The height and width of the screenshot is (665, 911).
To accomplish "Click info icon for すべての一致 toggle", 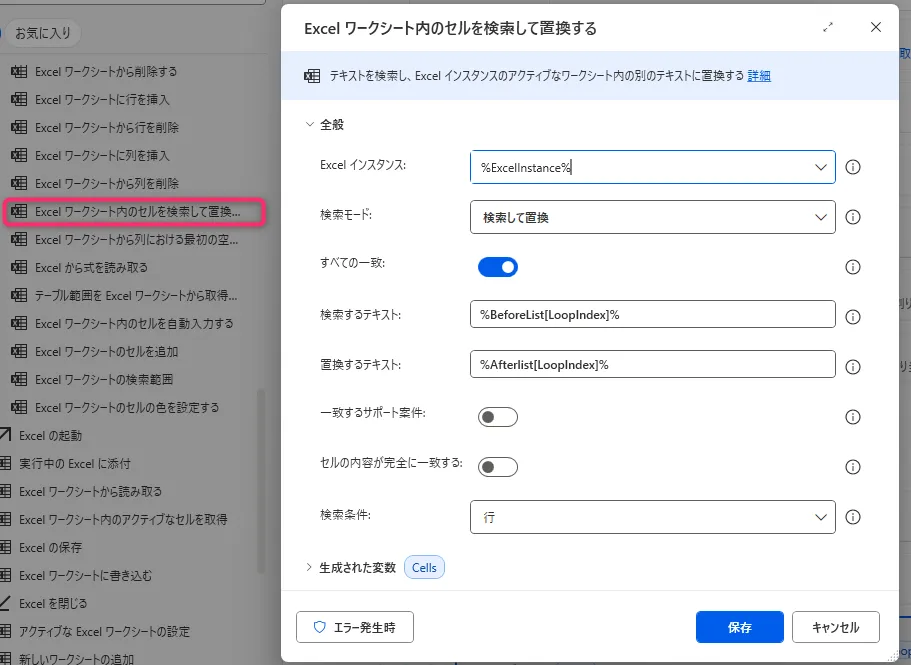I will (x=853, y=267).
